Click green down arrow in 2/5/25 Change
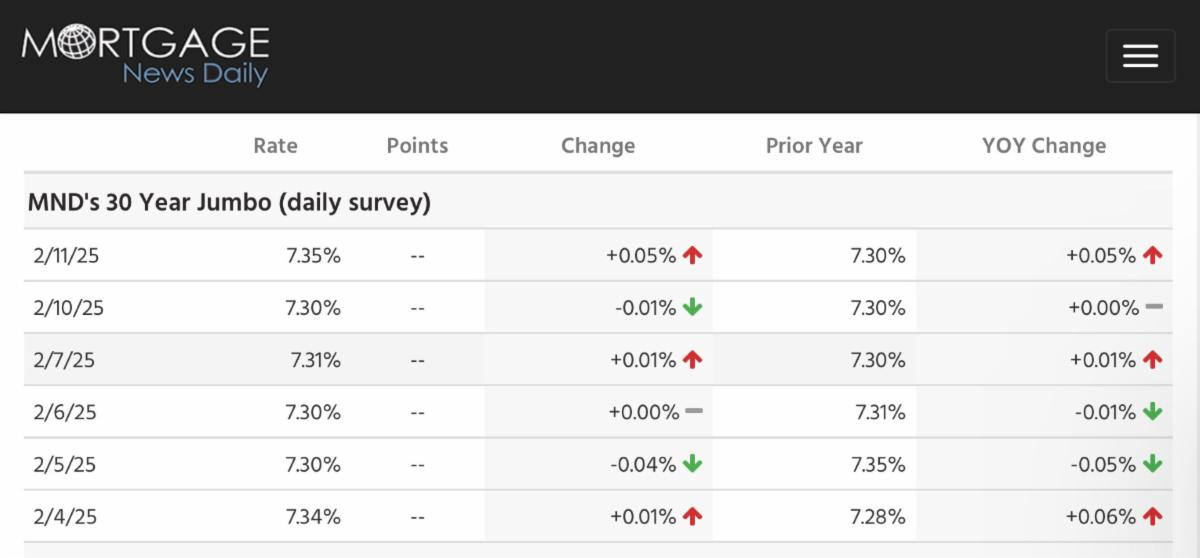 click(693, 464)
